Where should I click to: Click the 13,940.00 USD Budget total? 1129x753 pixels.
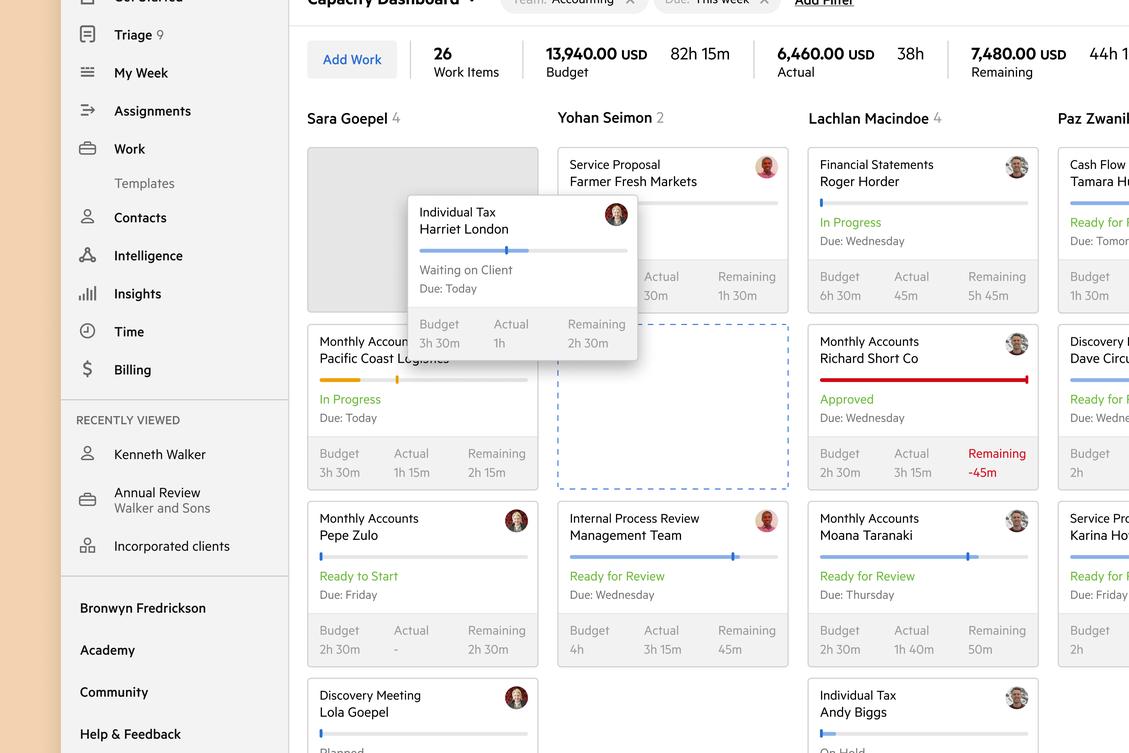(596, 63)
